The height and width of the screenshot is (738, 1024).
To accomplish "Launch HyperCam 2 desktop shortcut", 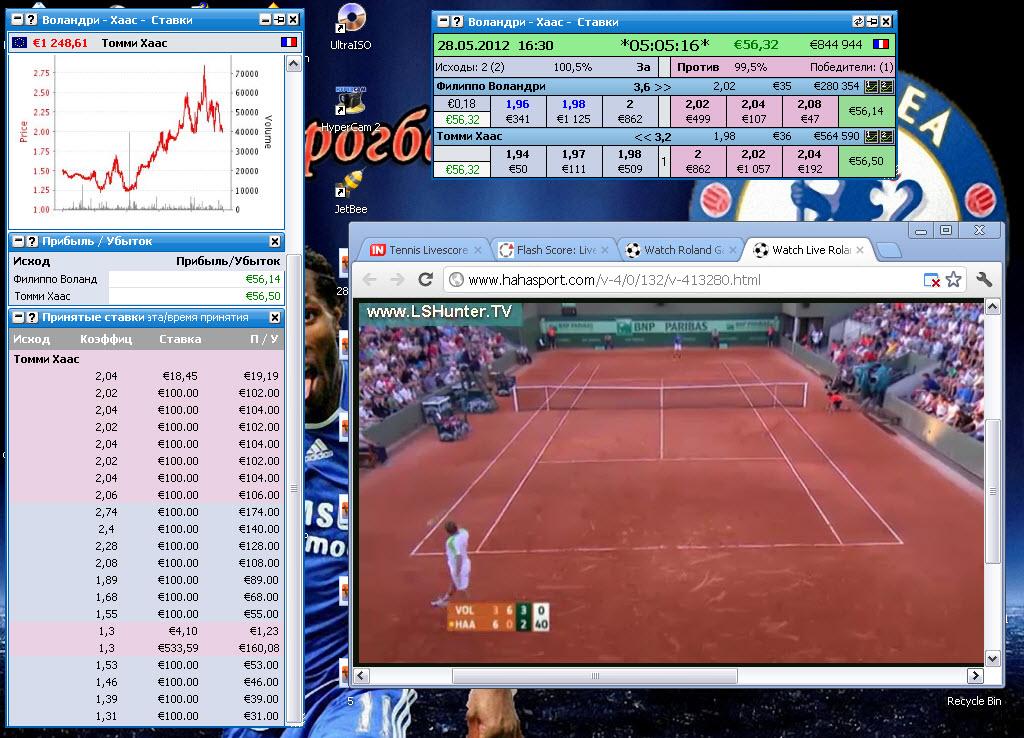I will point(351,110).
